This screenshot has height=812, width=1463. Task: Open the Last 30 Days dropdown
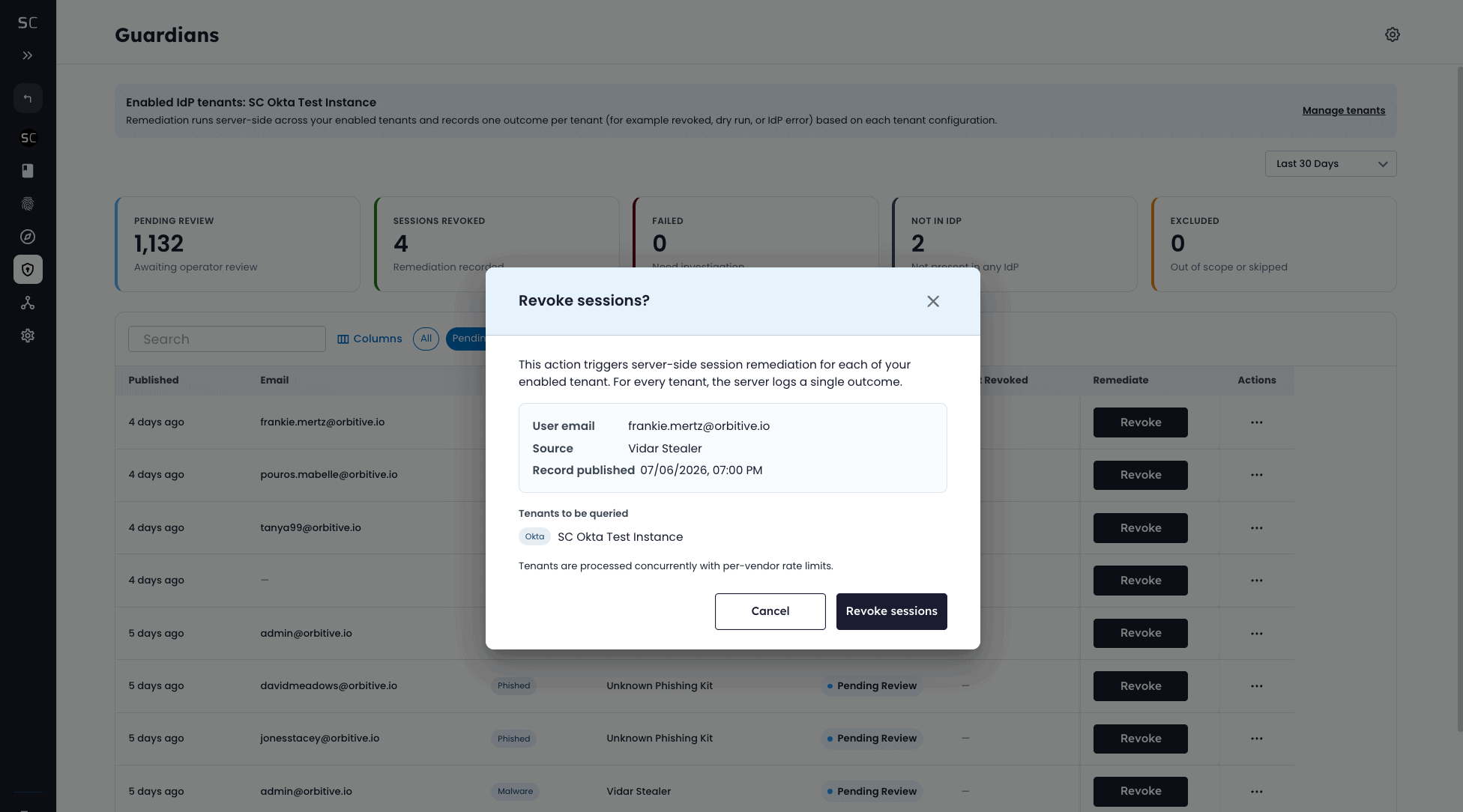[x=1331, y=164]
